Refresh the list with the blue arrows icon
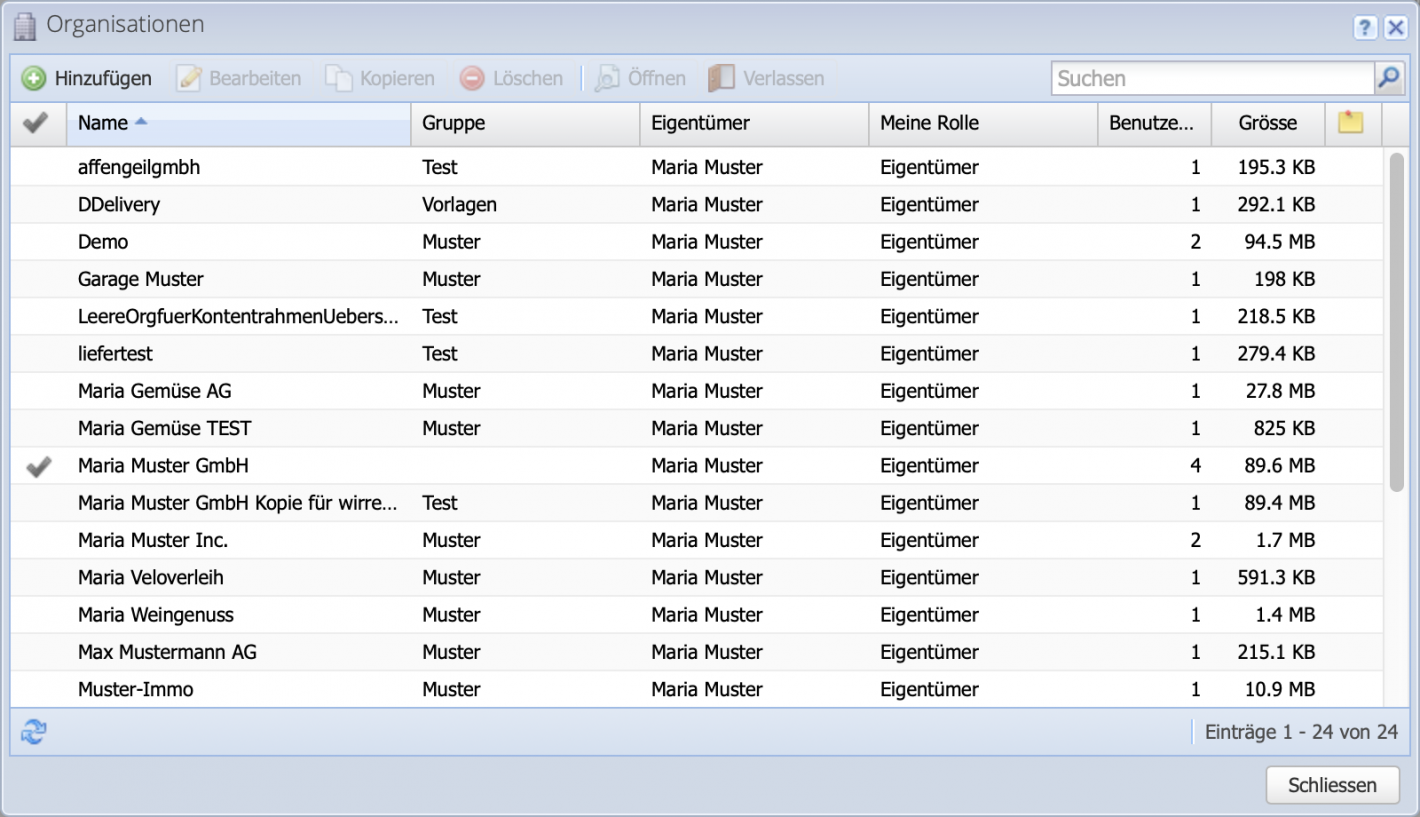 point(31,732)
